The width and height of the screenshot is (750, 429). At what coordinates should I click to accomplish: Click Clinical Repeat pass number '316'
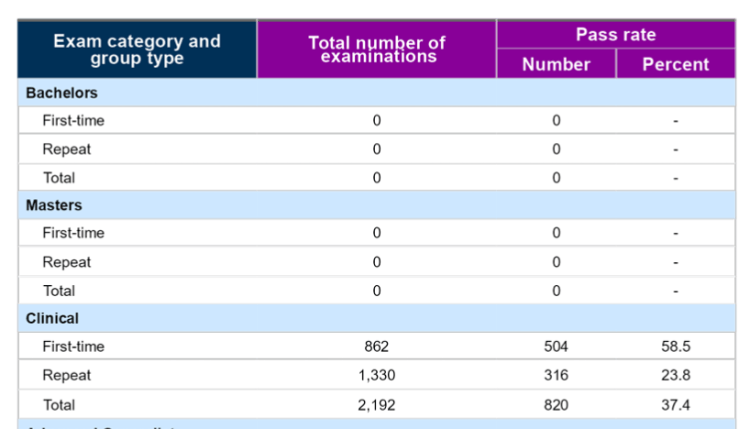556,375
